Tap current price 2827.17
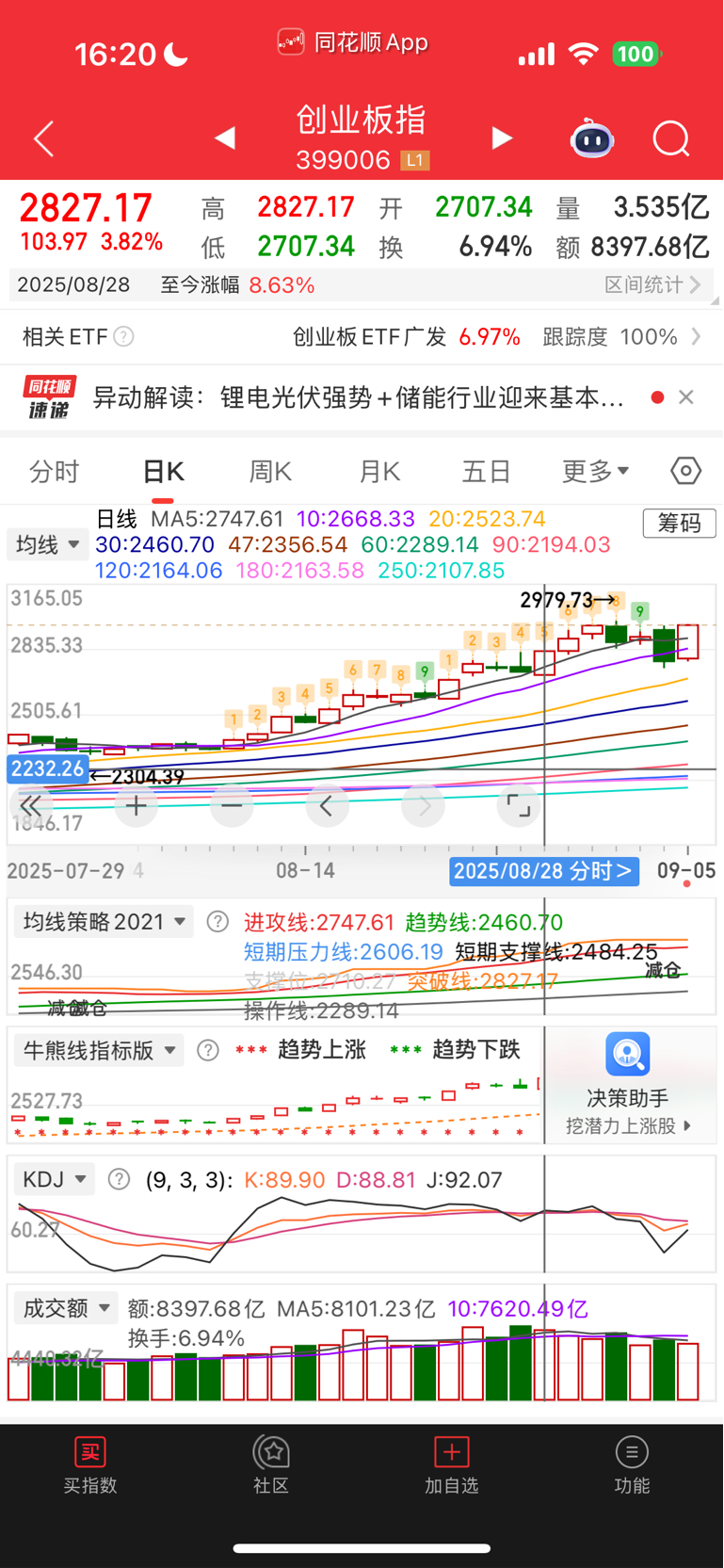Image resolution: width=724 pixels, height=1568 pixels. coord(86,208)
